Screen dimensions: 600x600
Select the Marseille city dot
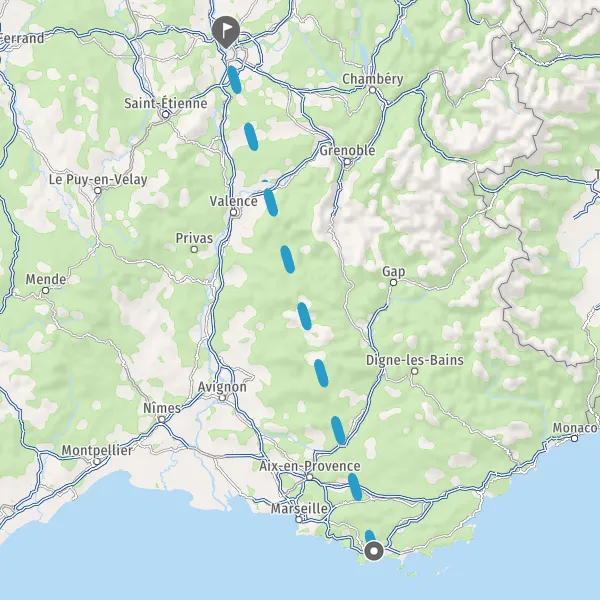(299, 520)
